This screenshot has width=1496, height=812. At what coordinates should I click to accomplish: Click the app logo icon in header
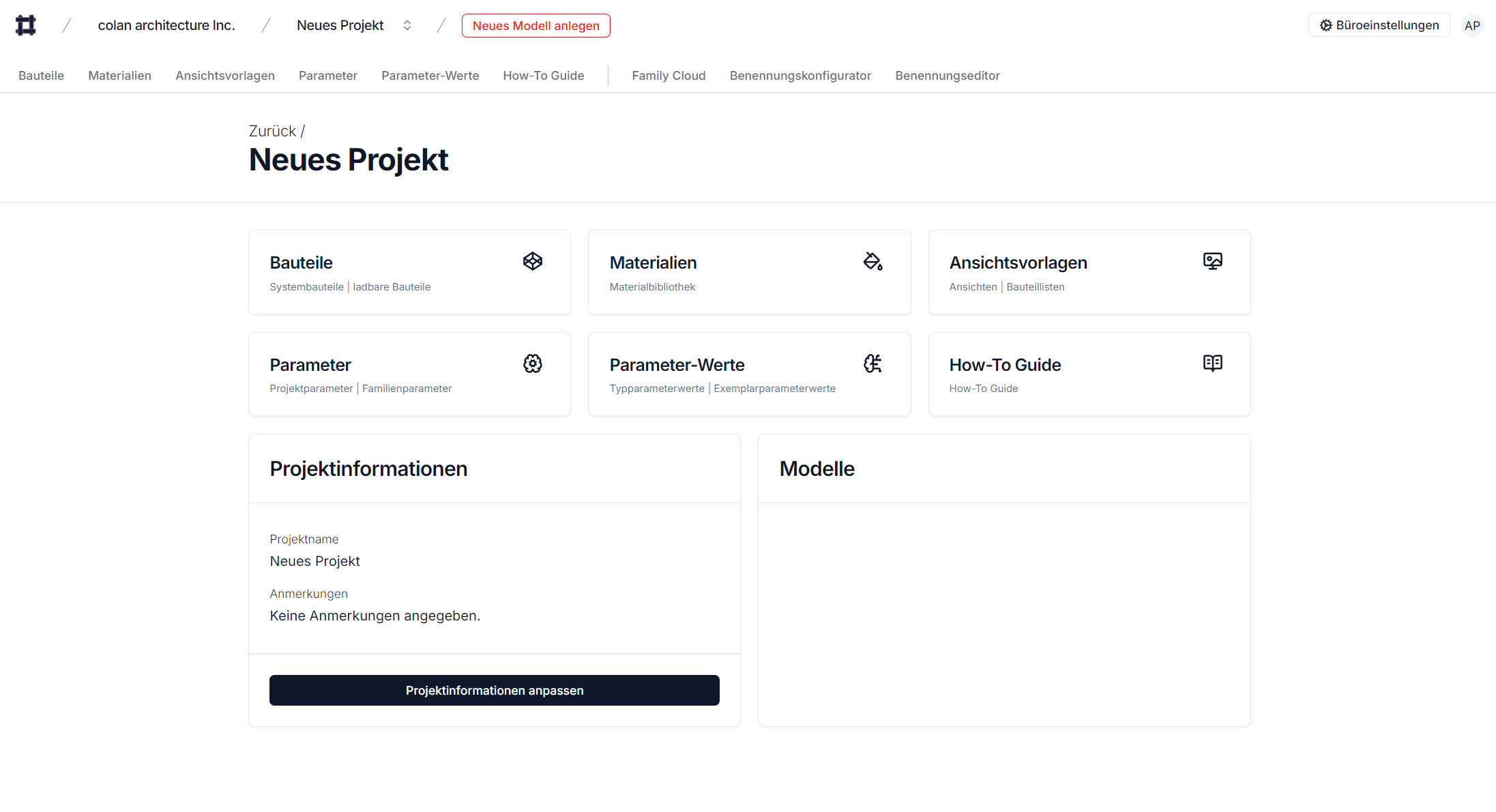click(26, 25)
